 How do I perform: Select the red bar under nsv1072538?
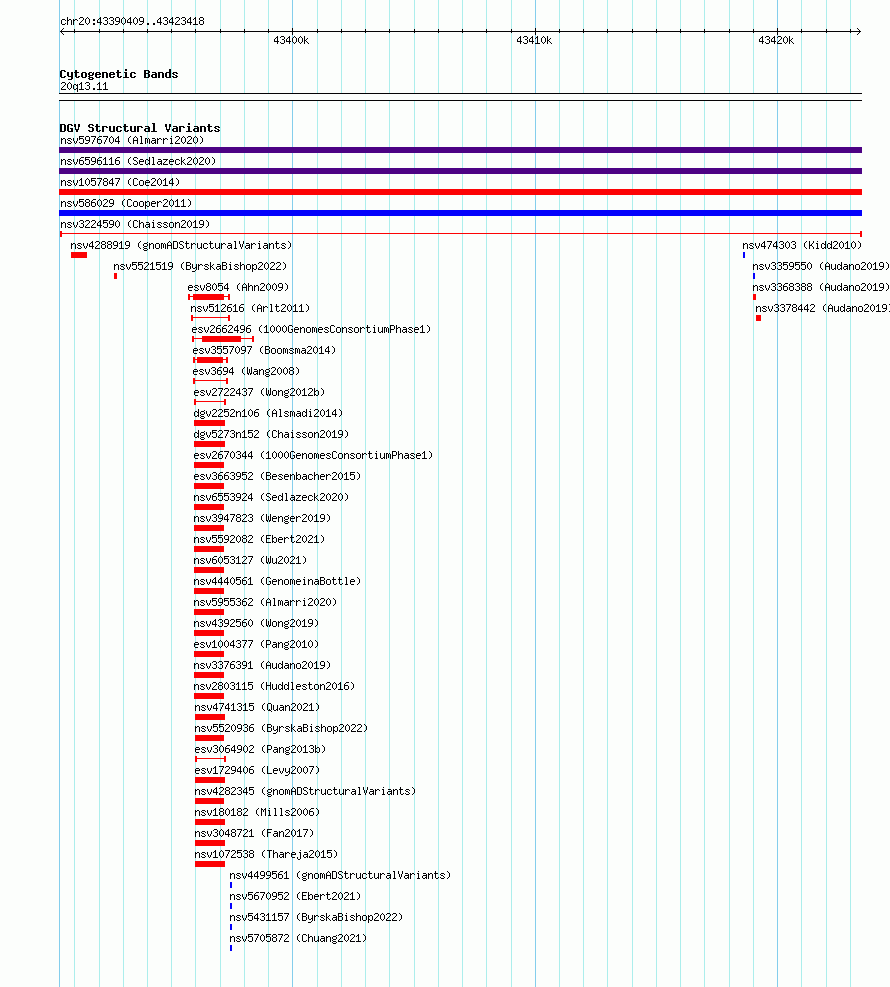coord(210,864)
